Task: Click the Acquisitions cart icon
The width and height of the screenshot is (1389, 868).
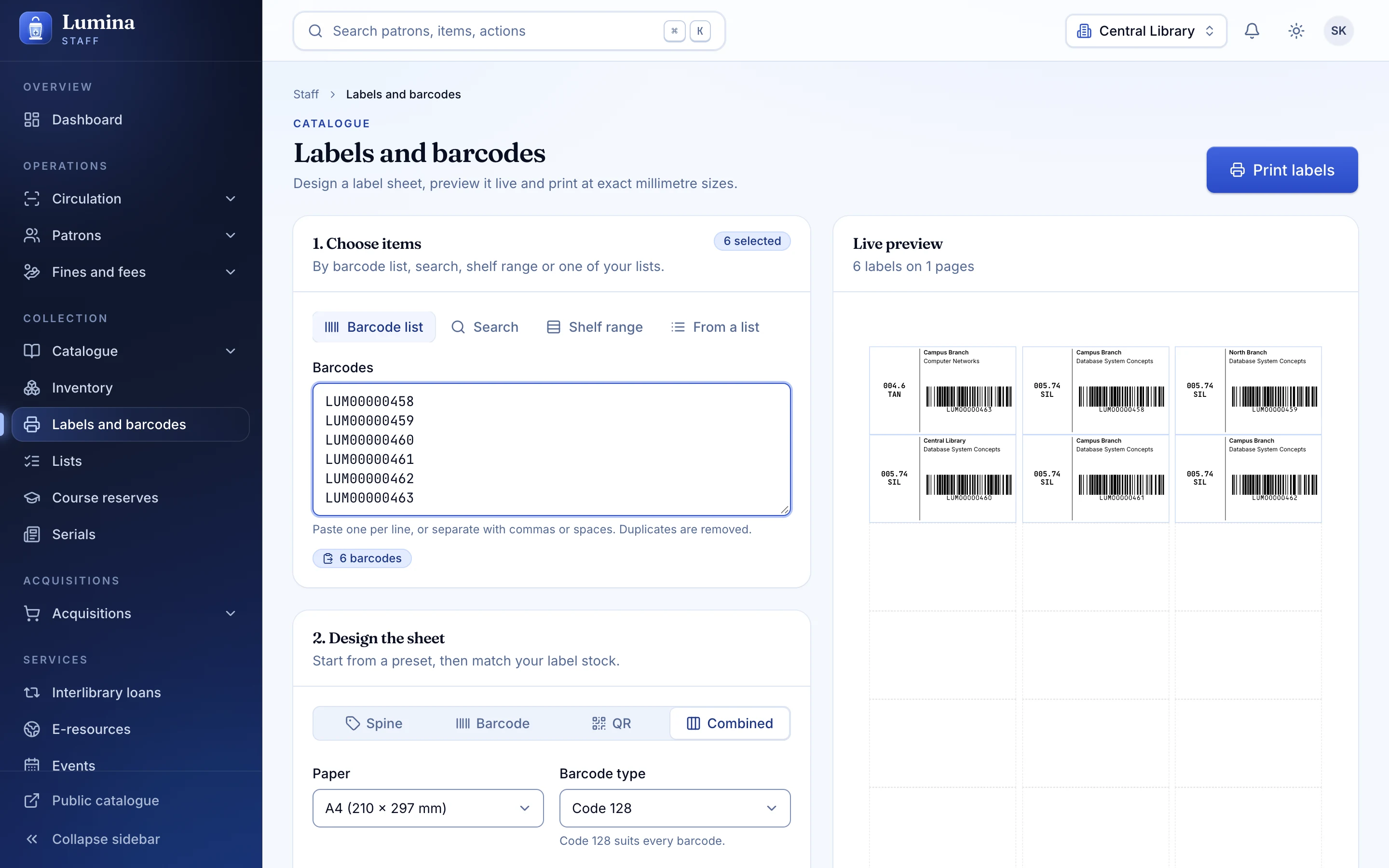Action: (31, 613)
